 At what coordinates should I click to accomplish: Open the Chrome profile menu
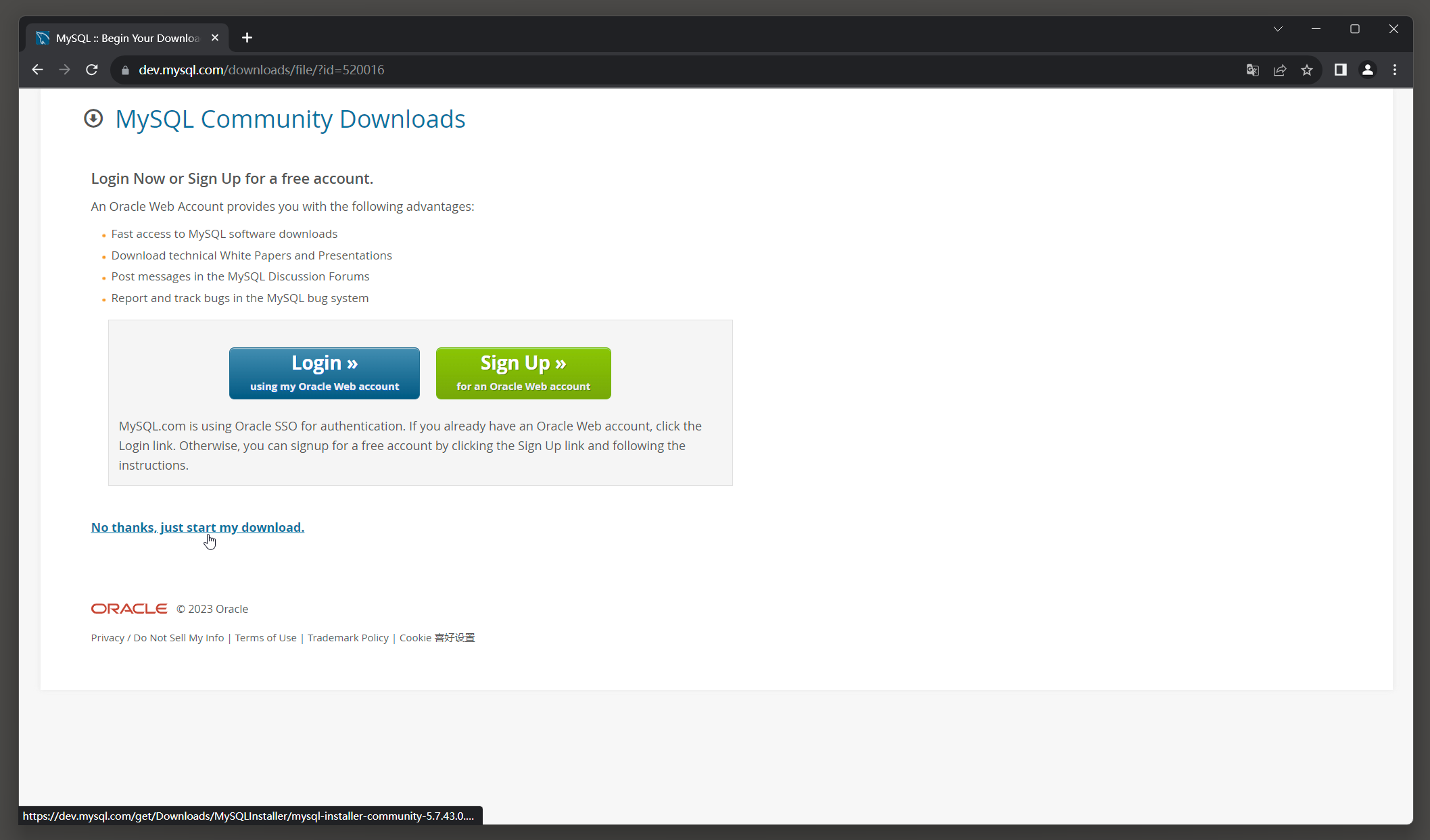tap(1368, 70)
